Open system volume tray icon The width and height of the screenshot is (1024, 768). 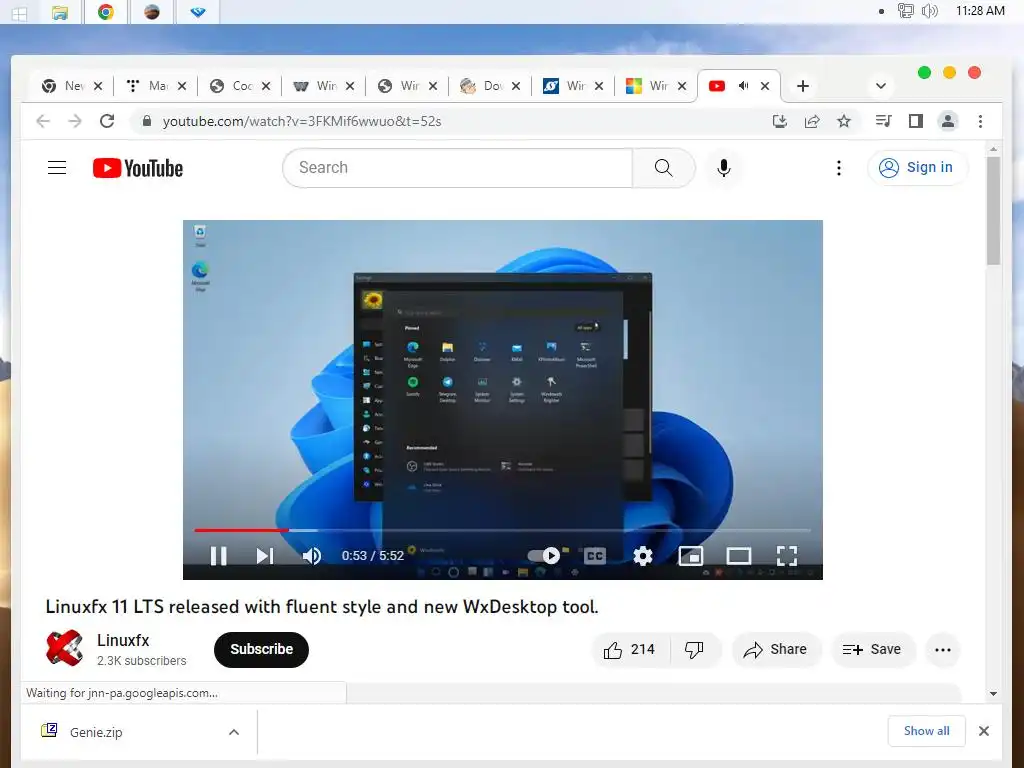pos(930,11)
